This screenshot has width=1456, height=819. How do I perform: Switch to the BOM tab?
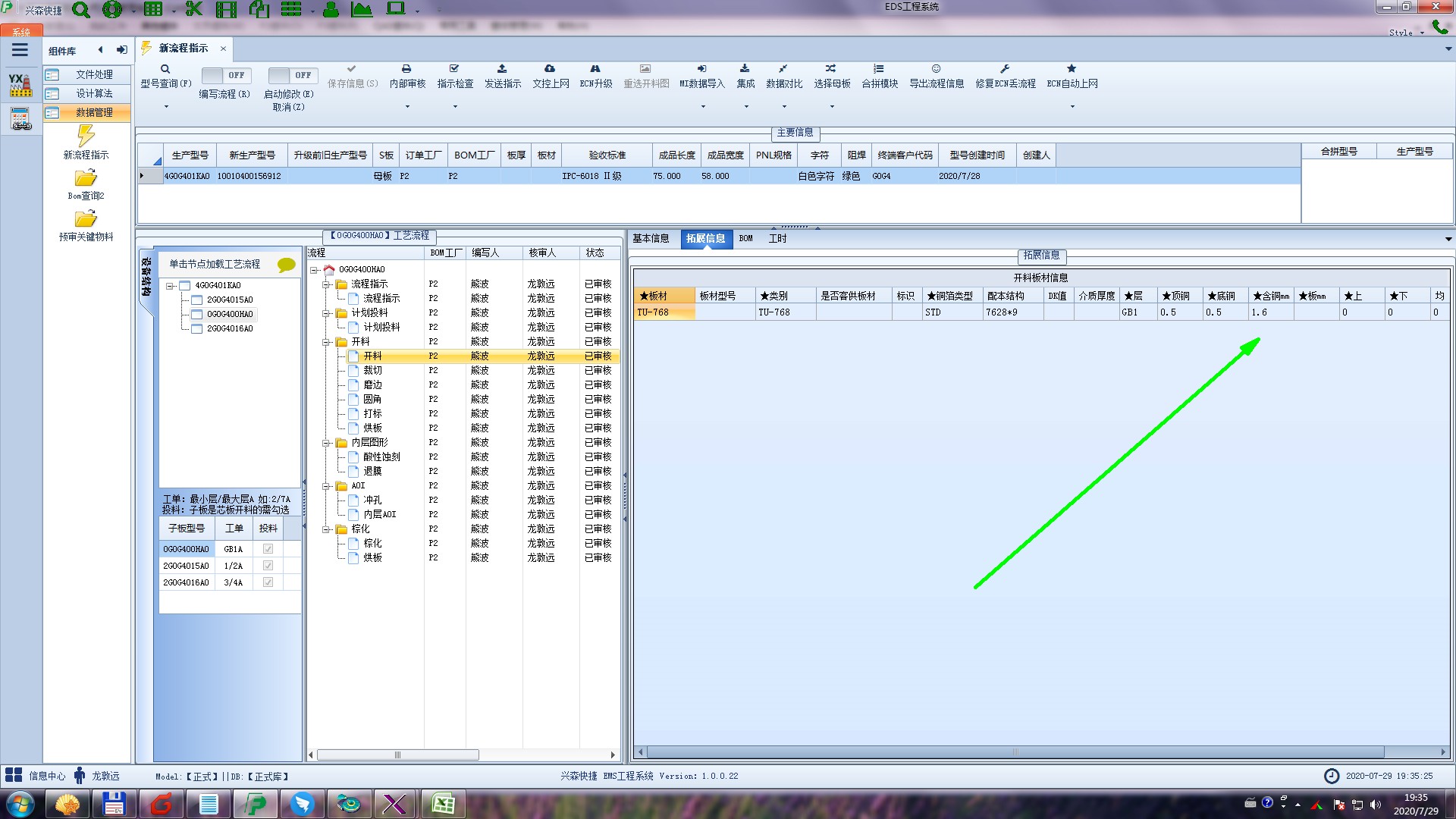click(x=745, y=239)
